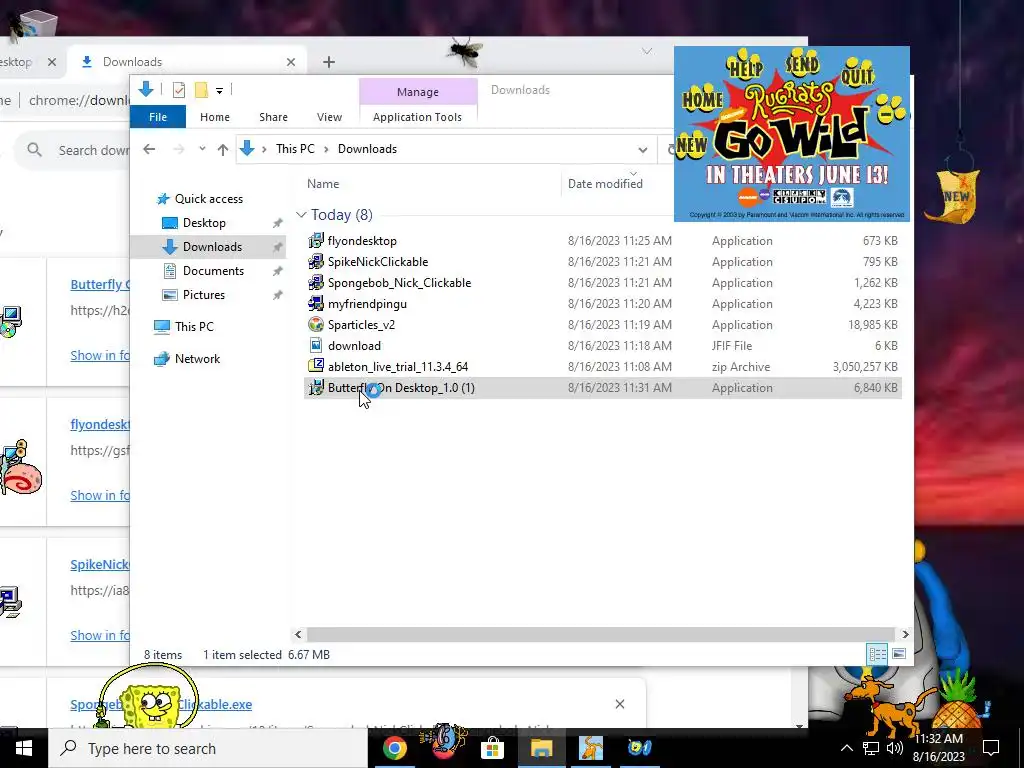The width and height of the screenshot is (1024, 768).
Task: Expand the chevron between This PC and Downloads
Action: pyautogui.click(x=326, y=150)
